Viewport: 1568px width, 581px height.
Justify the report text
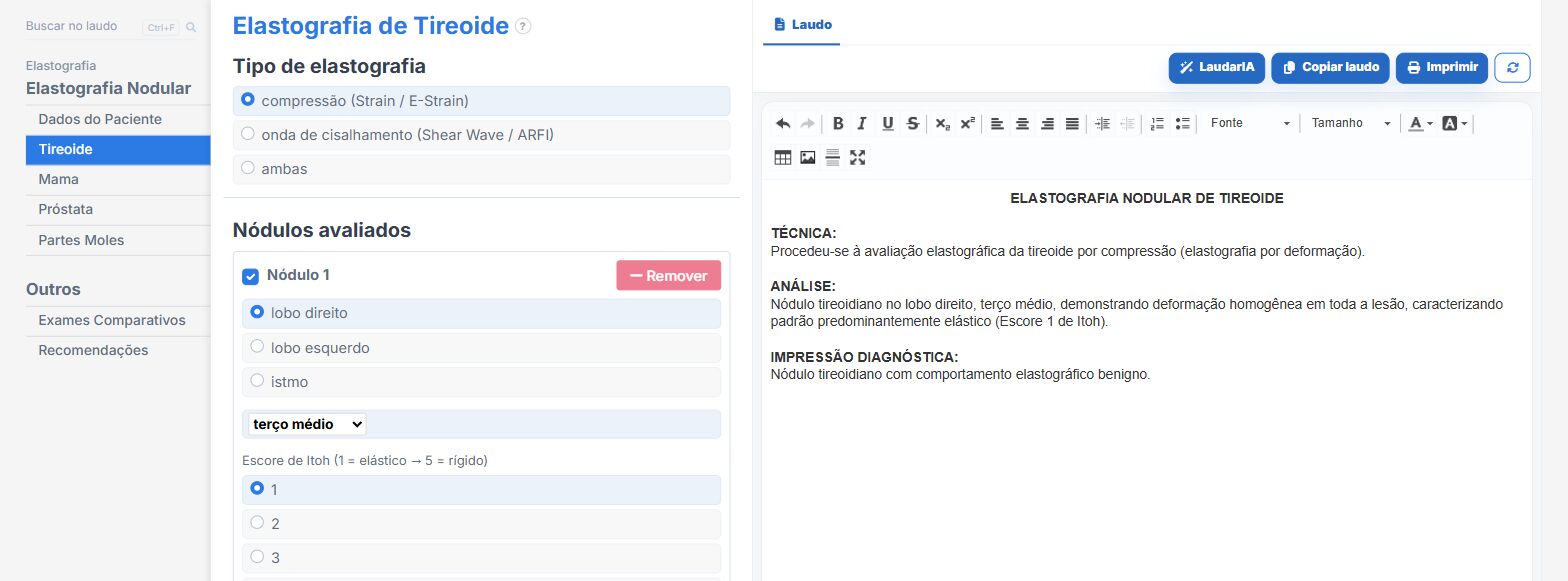point(1072,123)
